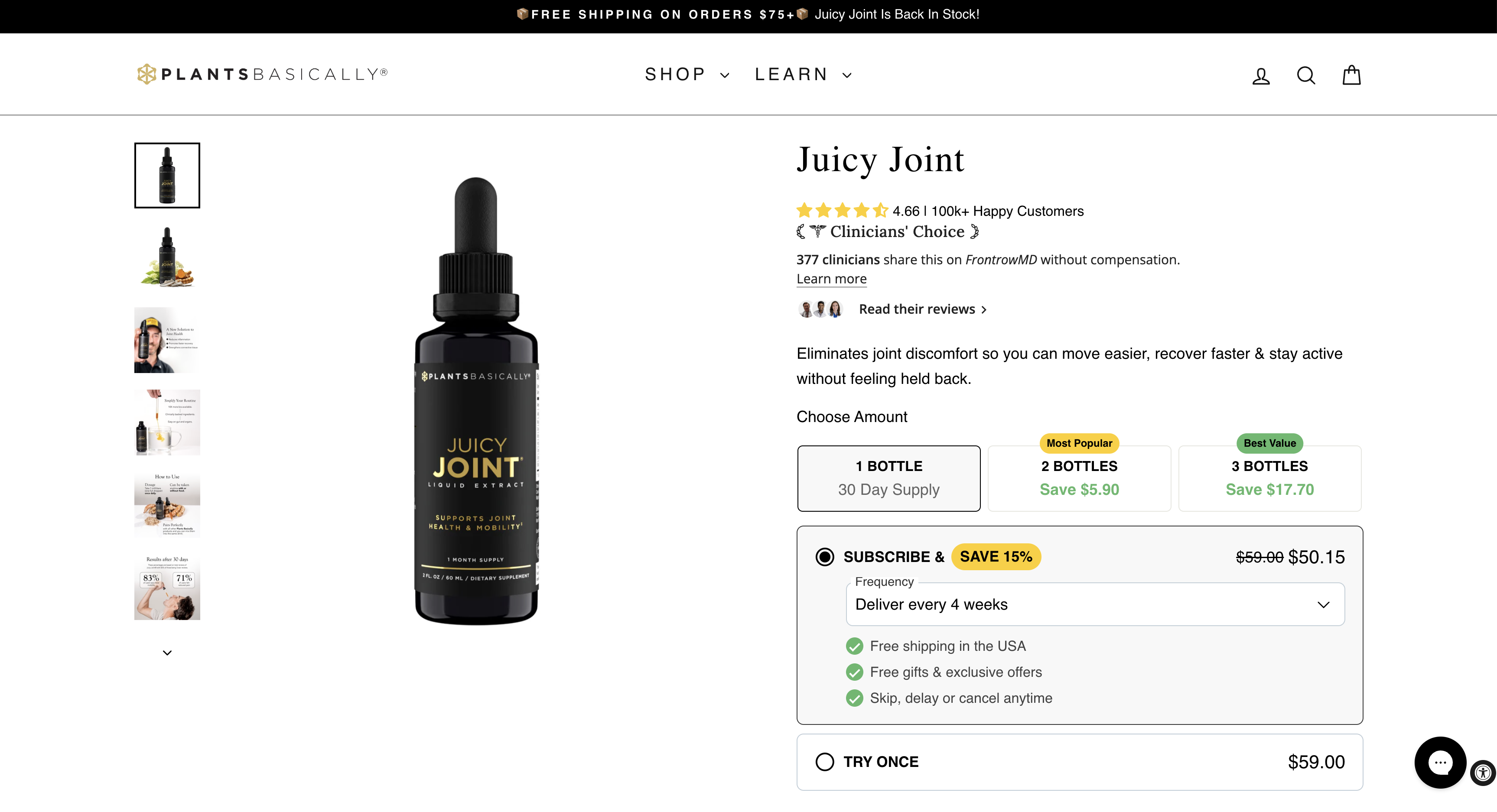Click Read their reviews link
The height and width of the screenshot is (812, 1497).
point(917,309)
